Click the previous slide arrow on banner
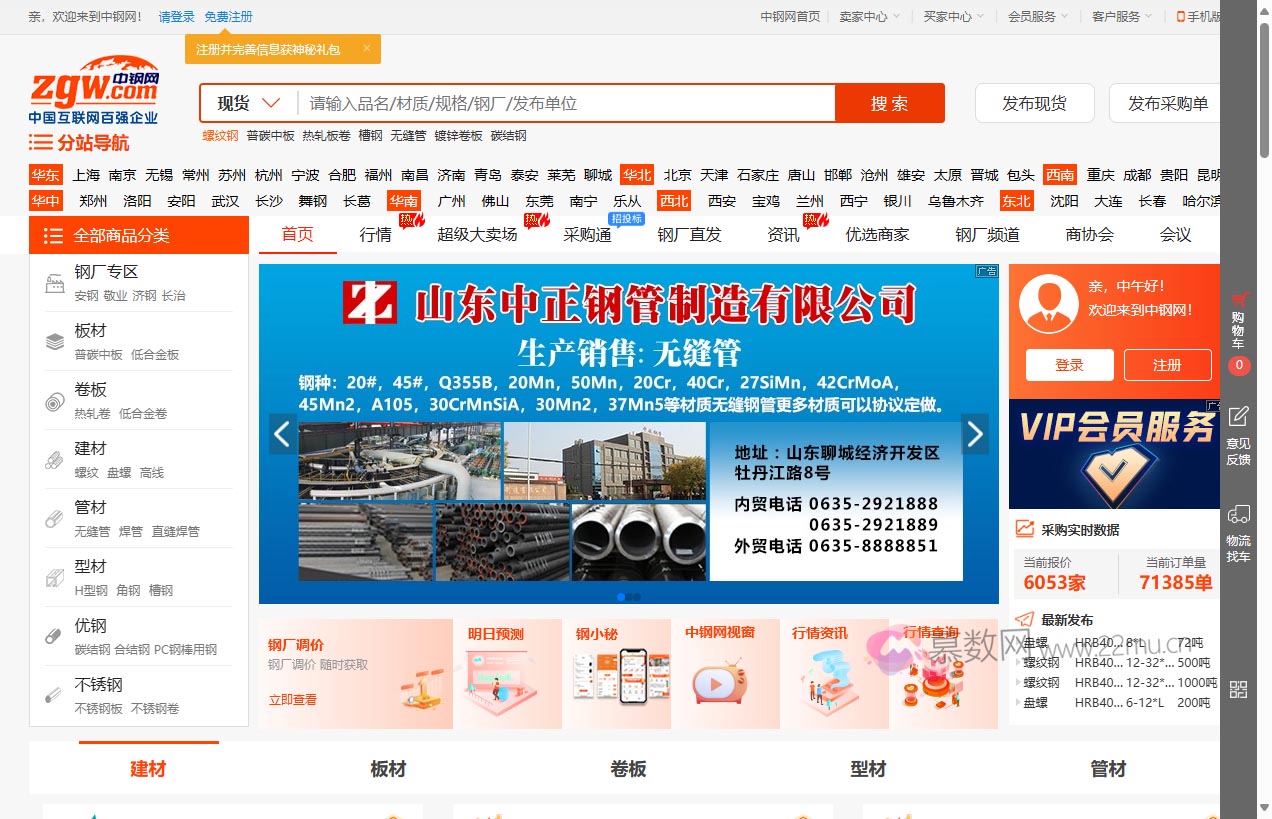The height and width of the screenshot is (819, 1272). [x=283, y=434]
